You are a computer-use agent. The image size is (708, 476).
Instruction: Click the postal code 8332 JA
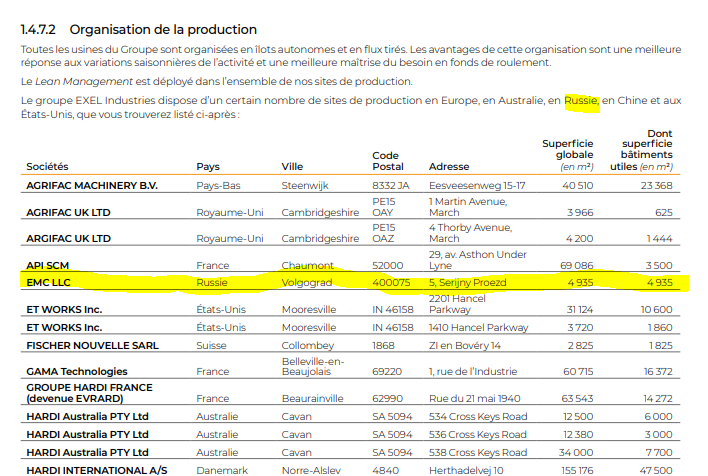point(391,186)
